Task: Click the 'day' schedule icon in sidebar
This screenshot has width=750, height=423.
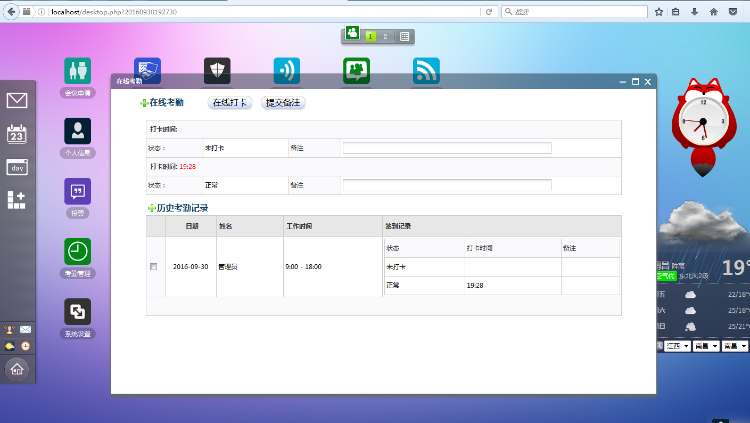Action: (17, 167)
